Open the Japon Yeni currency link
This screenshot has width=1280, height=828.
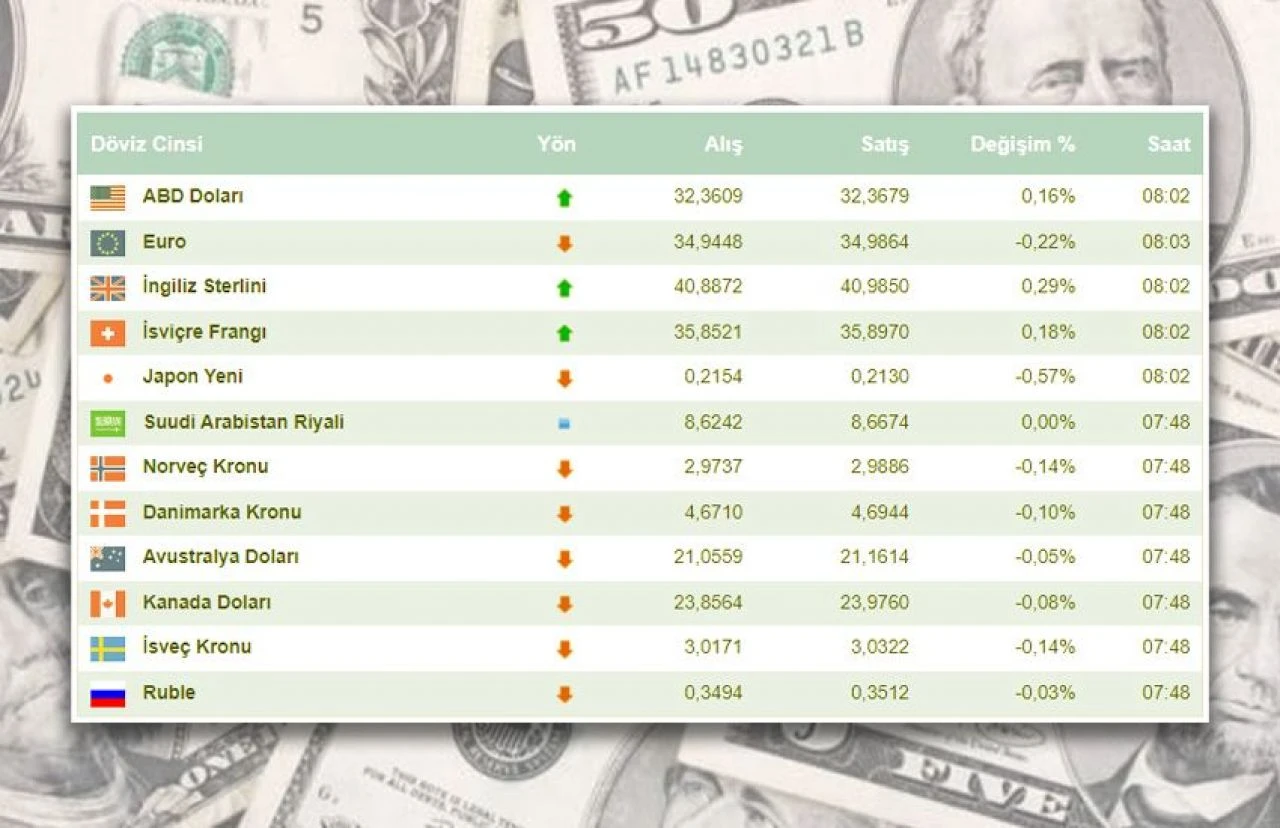click(192, 376)
